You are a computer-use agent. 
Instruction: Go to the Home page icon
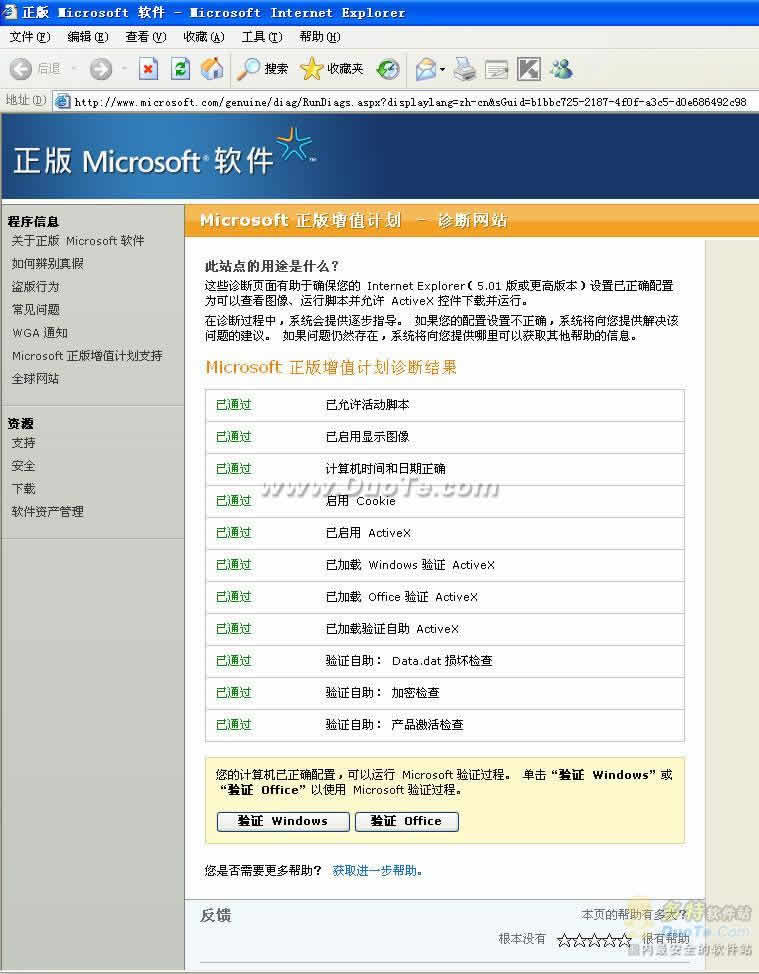(212, 68)
